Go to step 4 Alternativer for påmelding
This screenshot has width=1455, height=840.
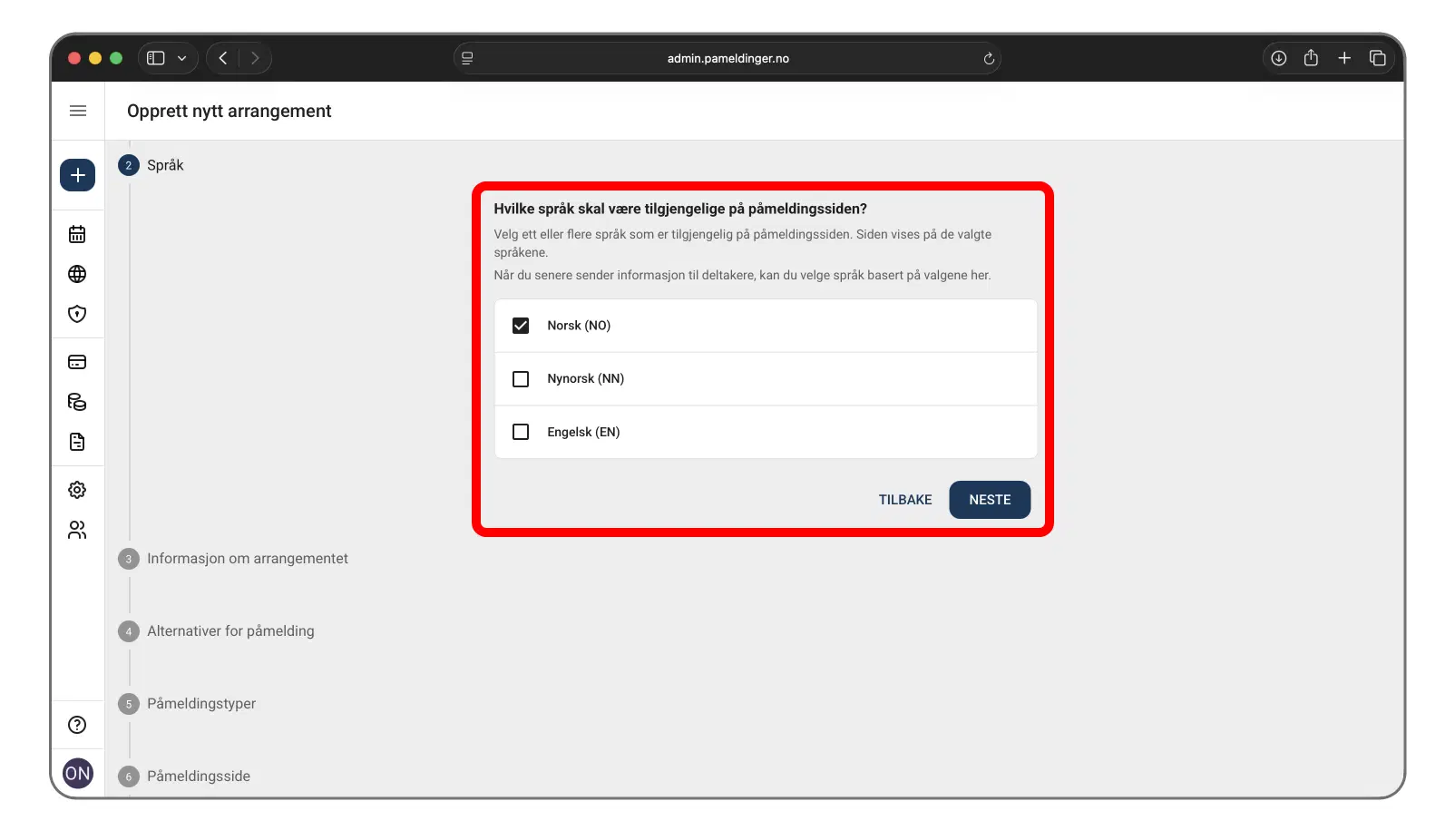click(230, 631)
